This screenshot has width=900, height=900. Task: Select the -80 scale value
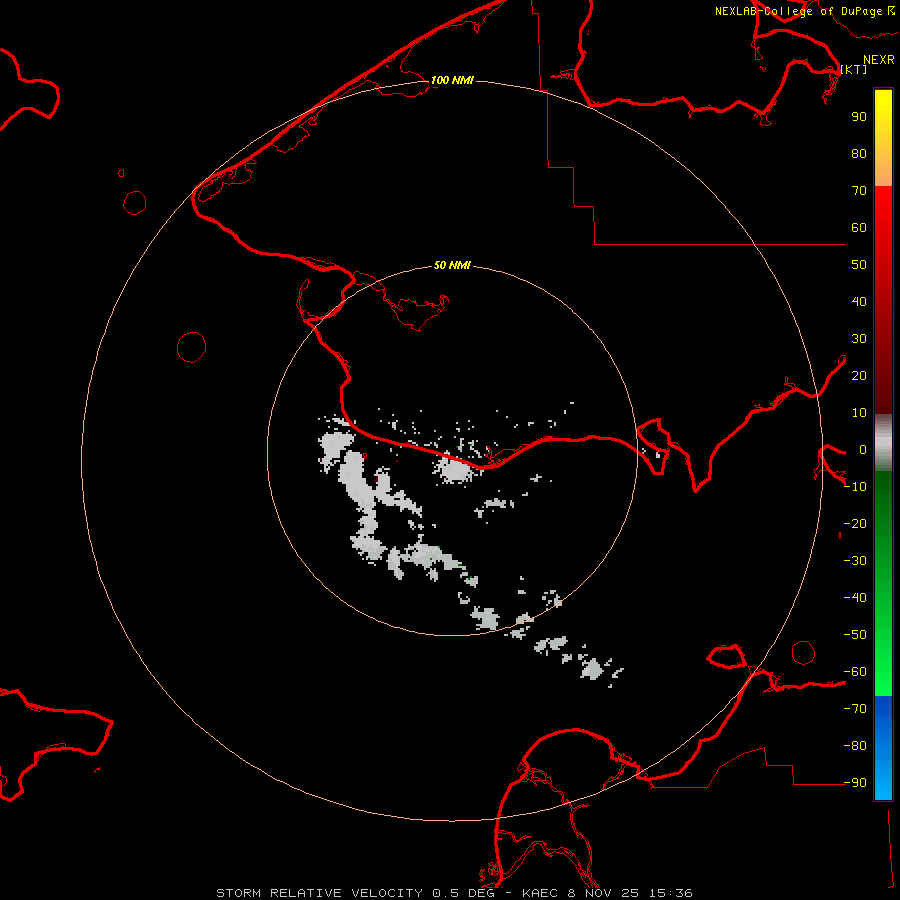point(855,746)
